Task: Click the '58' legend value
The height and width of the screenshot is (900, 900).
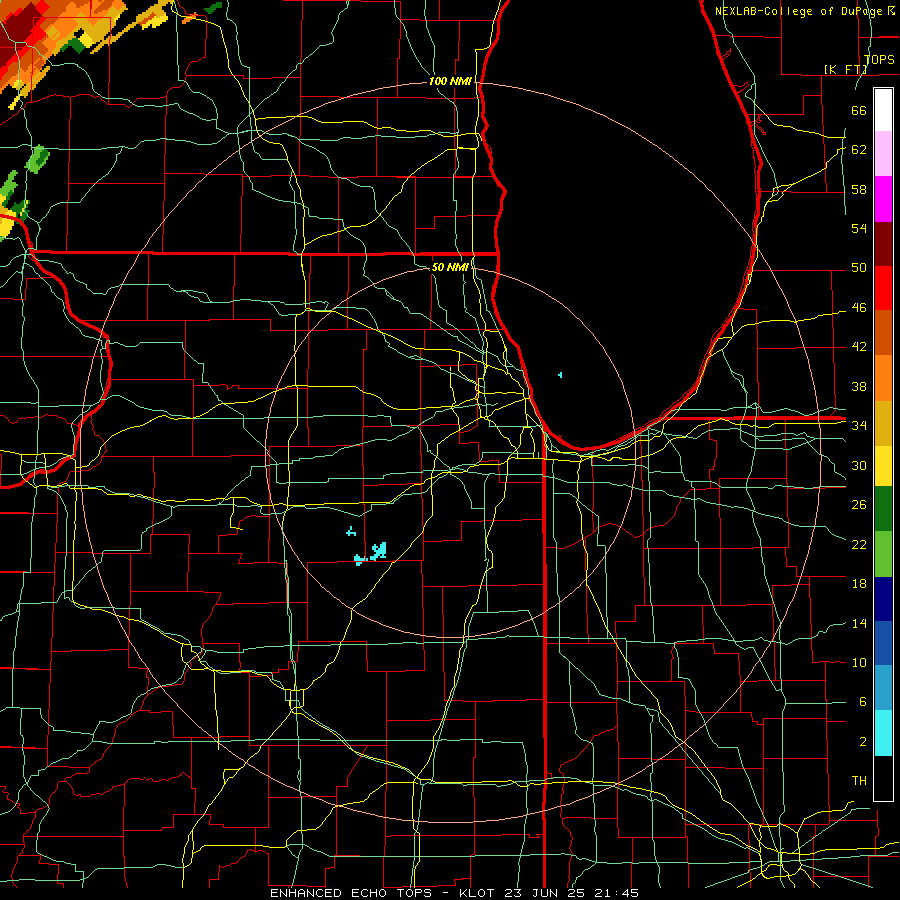Action: 859,189
